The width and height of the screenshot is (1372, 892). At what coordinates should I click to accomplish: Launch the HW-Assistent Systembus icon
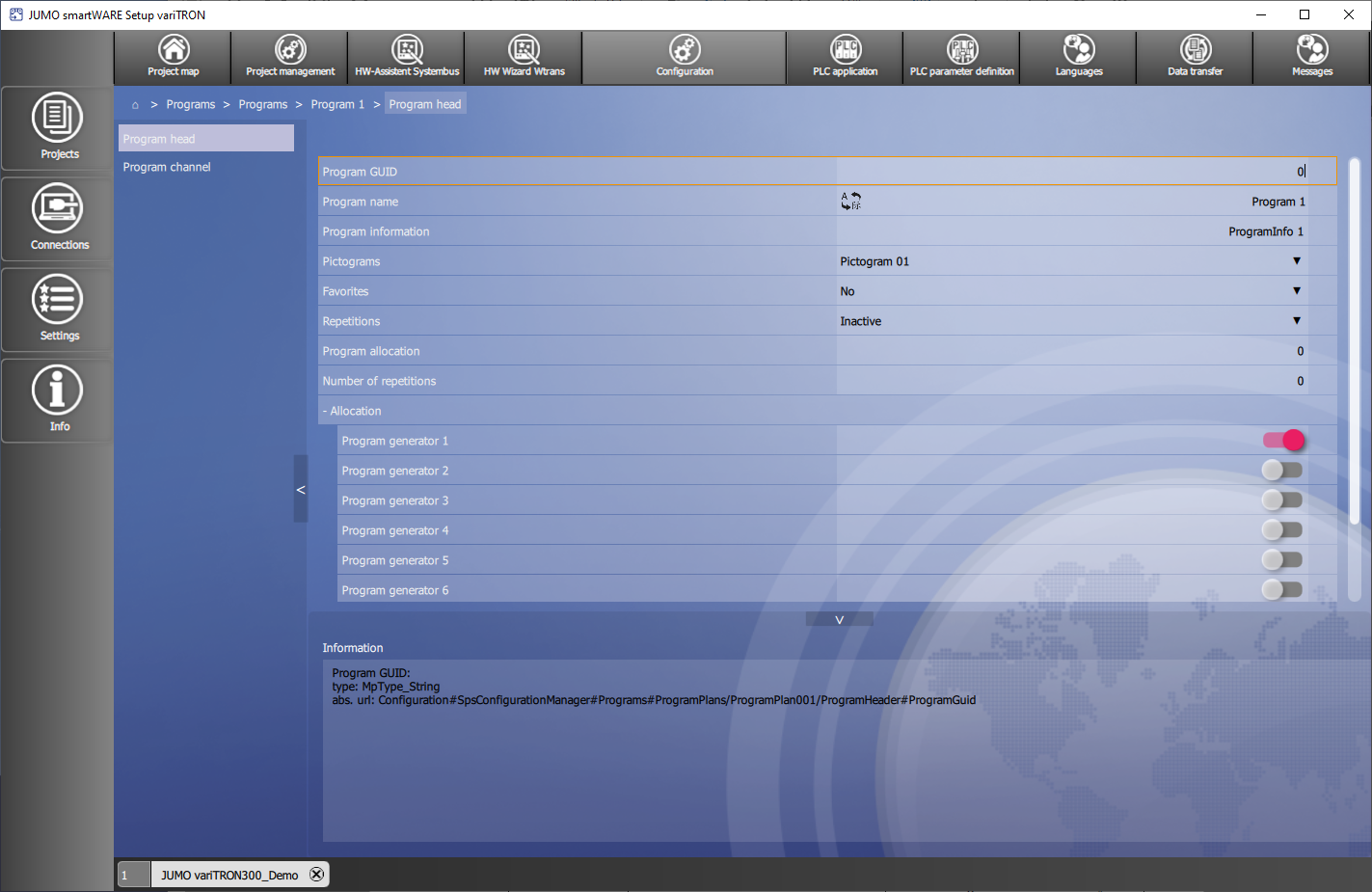coord(407,57)
